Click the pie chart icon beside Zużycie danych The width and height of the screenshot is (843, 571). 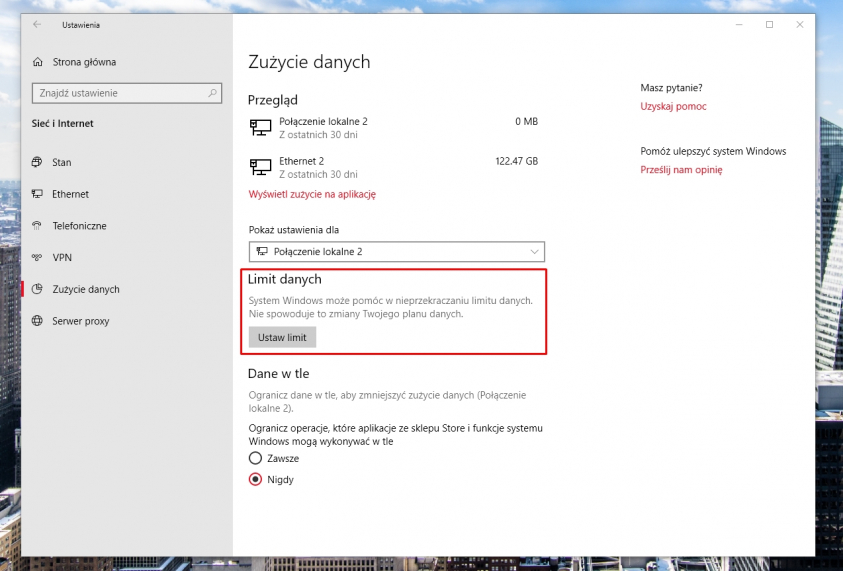click(x=37, y=289)
